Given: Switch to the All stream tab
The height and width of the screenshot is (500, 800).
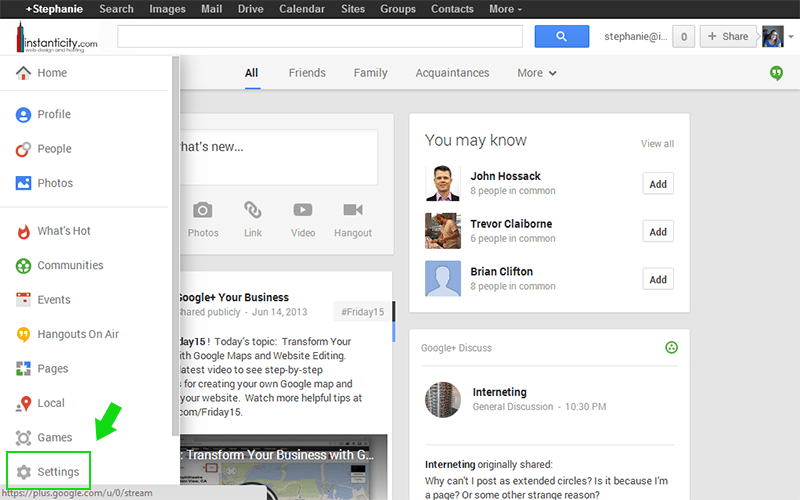Looking at the screenshot, I should [252, 73].
